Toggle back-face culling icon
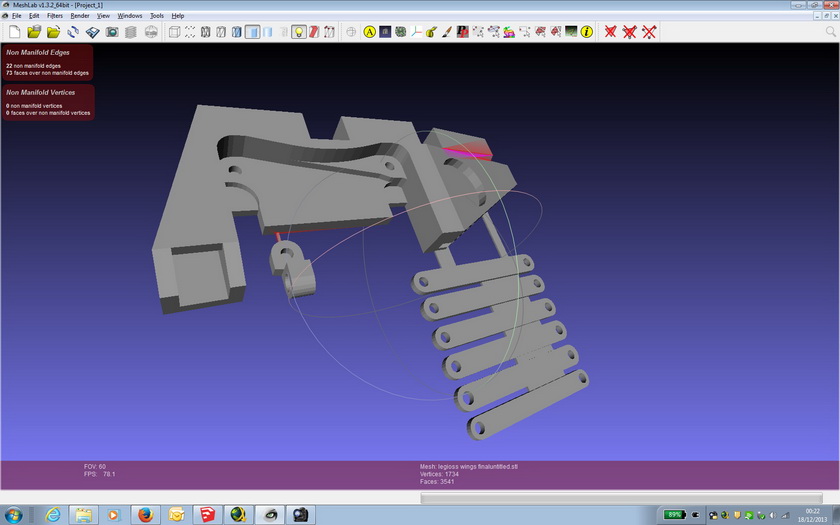The image size is (840, 525). 329,32
